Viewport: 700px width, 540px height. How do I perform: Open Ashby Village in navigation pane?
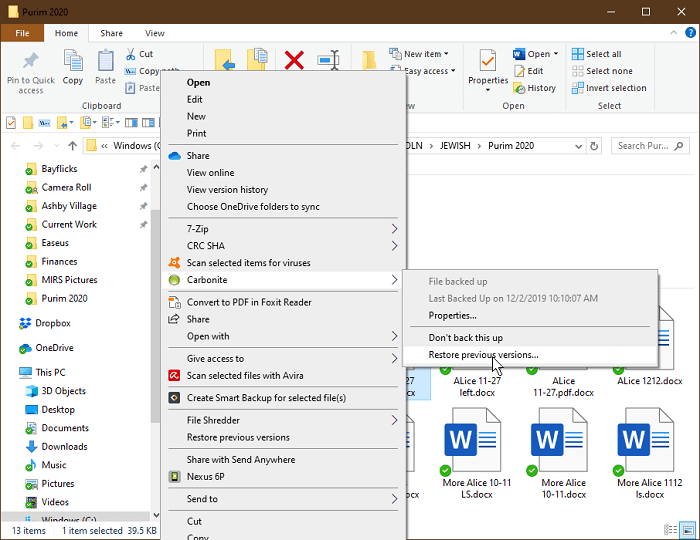69,206
